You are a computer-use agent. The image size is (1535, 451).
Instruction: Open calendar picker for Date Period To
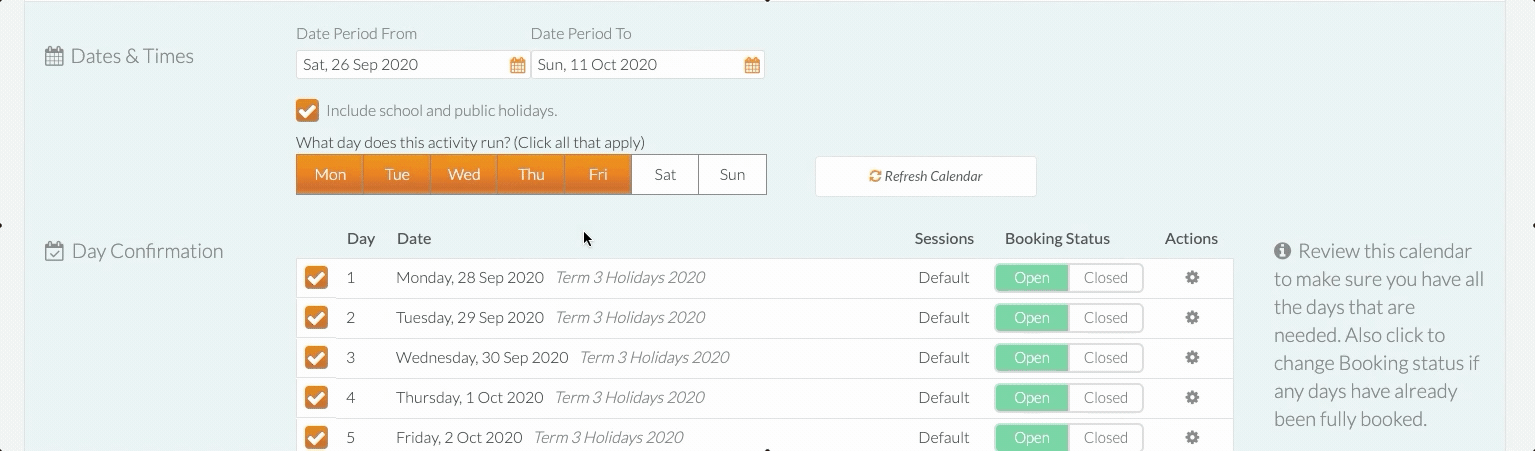[x=752, y=65]
